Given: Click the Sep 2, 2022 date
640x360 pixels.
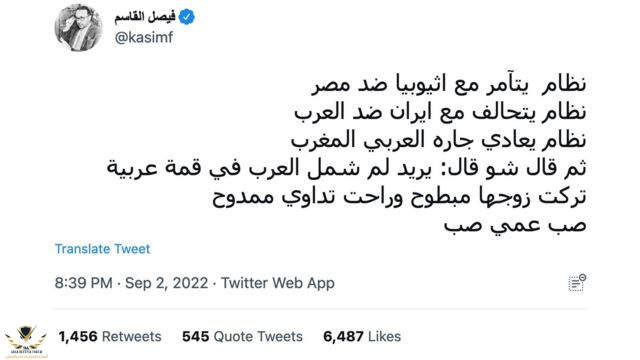Looking at the screenshot, I should [167, 283].
